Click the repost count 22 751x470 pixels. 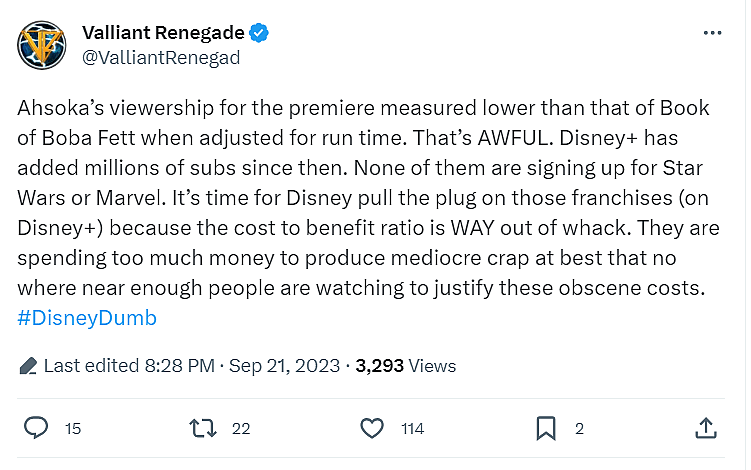pos(240,429)
